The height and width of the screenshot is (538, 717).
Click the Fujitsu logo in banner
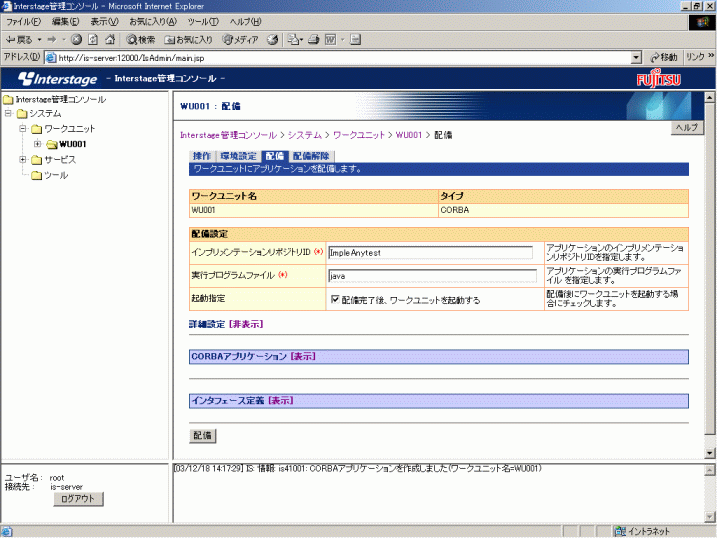tap(658, 79)
